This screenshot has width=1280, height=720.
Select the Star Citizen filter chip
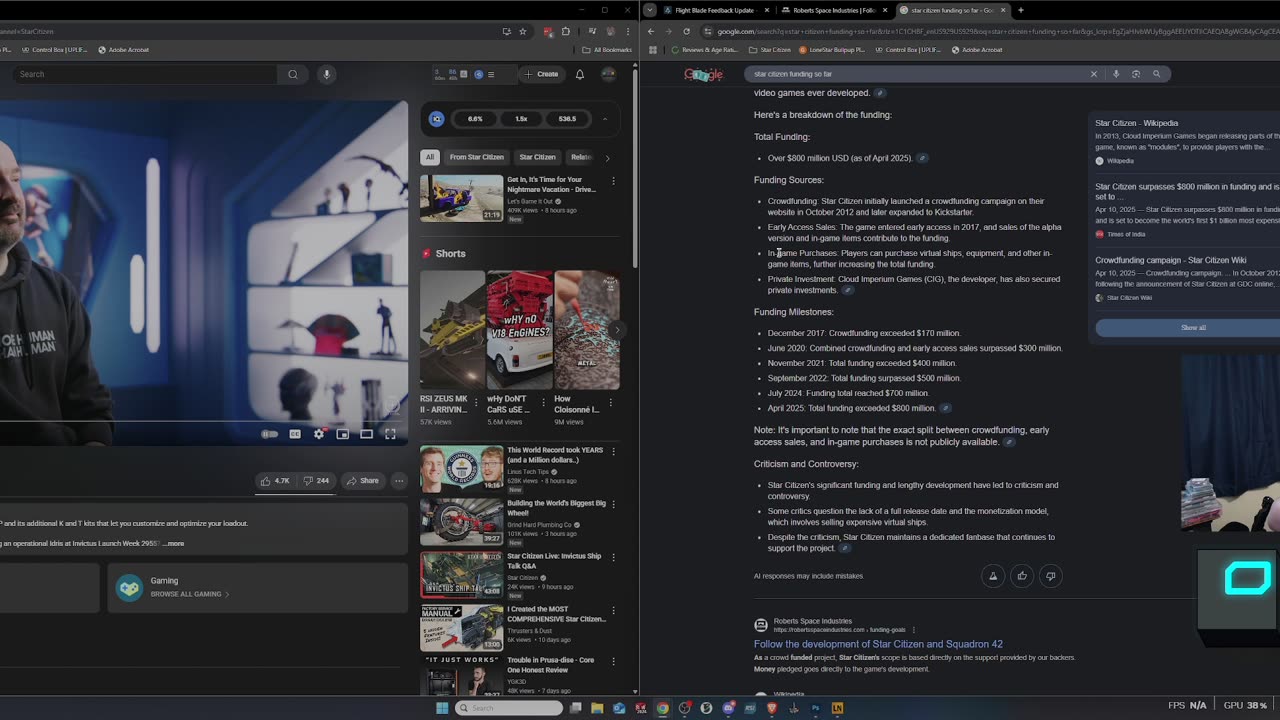point(537,157)
